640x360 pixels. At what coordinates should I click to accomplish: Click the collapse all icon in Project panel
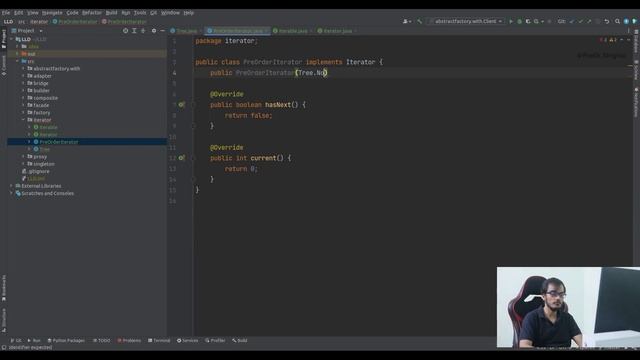(143, 31)
